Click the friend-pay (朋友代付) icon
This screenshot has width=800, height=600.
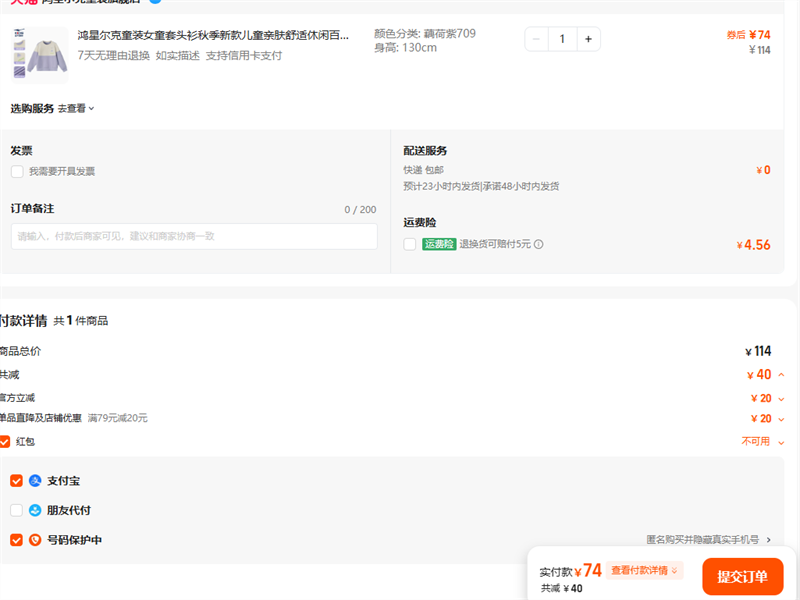(35, 510)
